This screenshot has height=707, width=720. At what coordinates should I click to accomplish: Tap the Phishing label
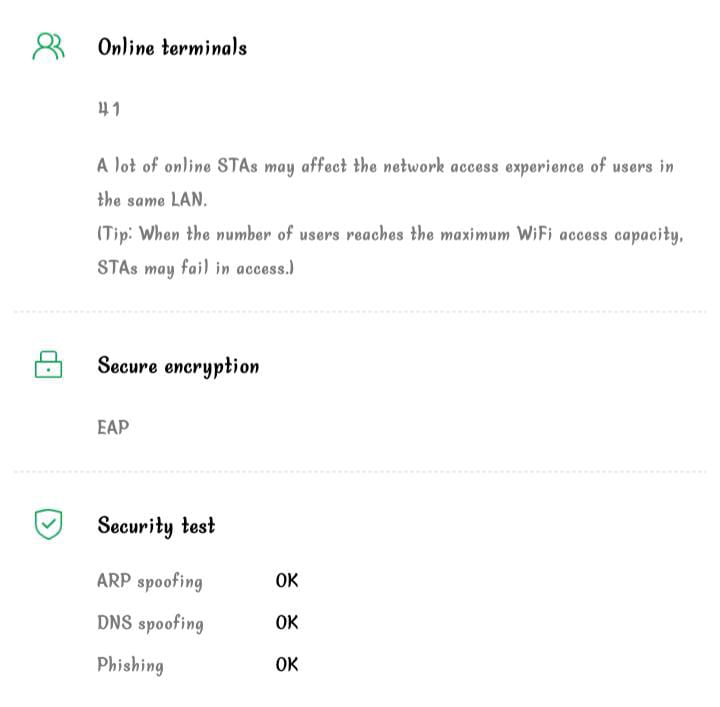point(130,665)
